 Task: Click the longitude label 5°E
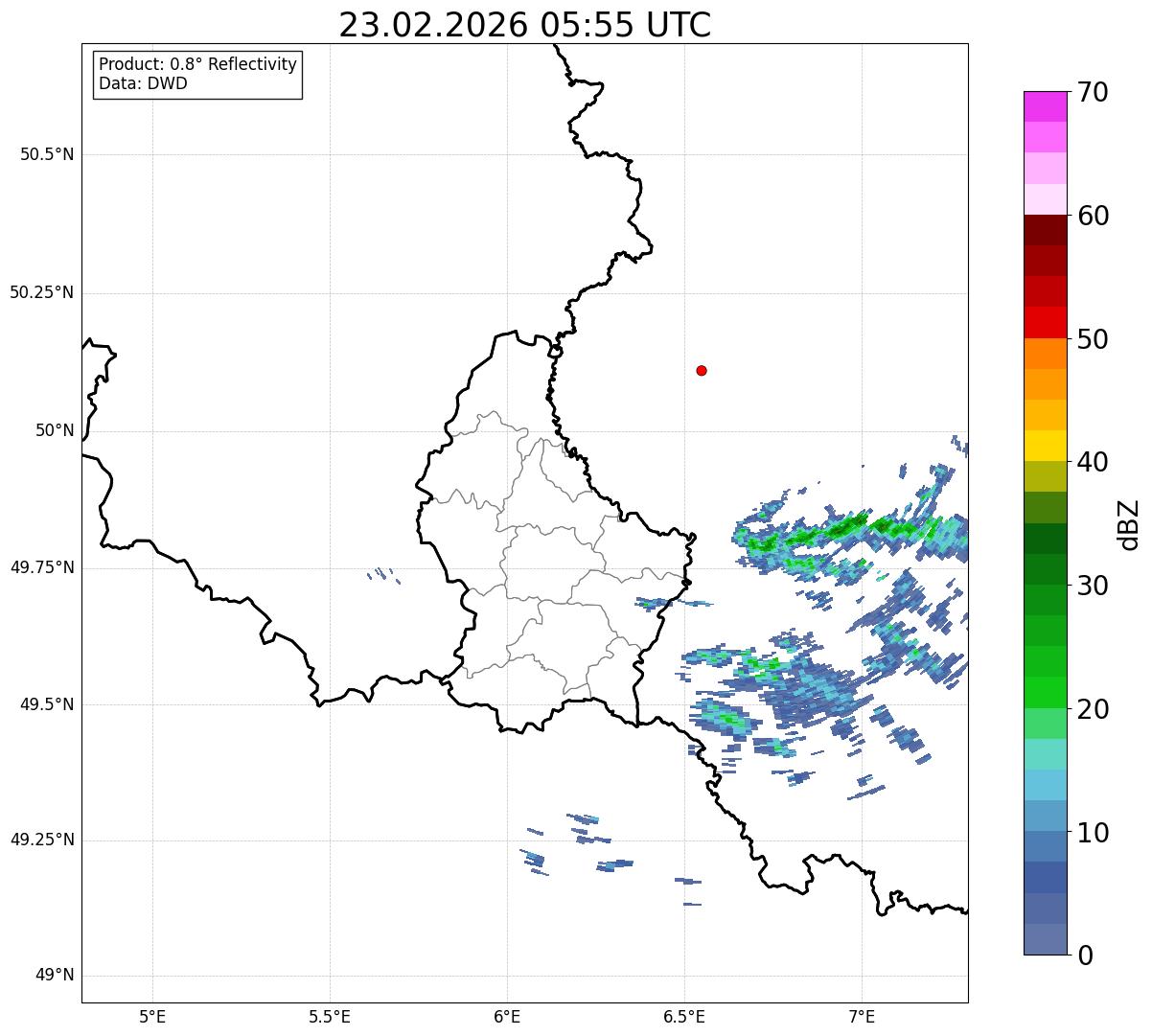(152, 1016)
